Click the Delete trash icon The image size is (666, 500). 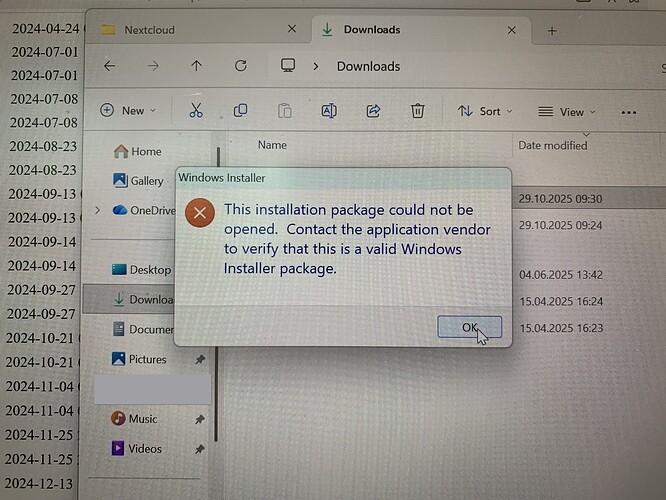pyautogui.click(x=418, y=111)
